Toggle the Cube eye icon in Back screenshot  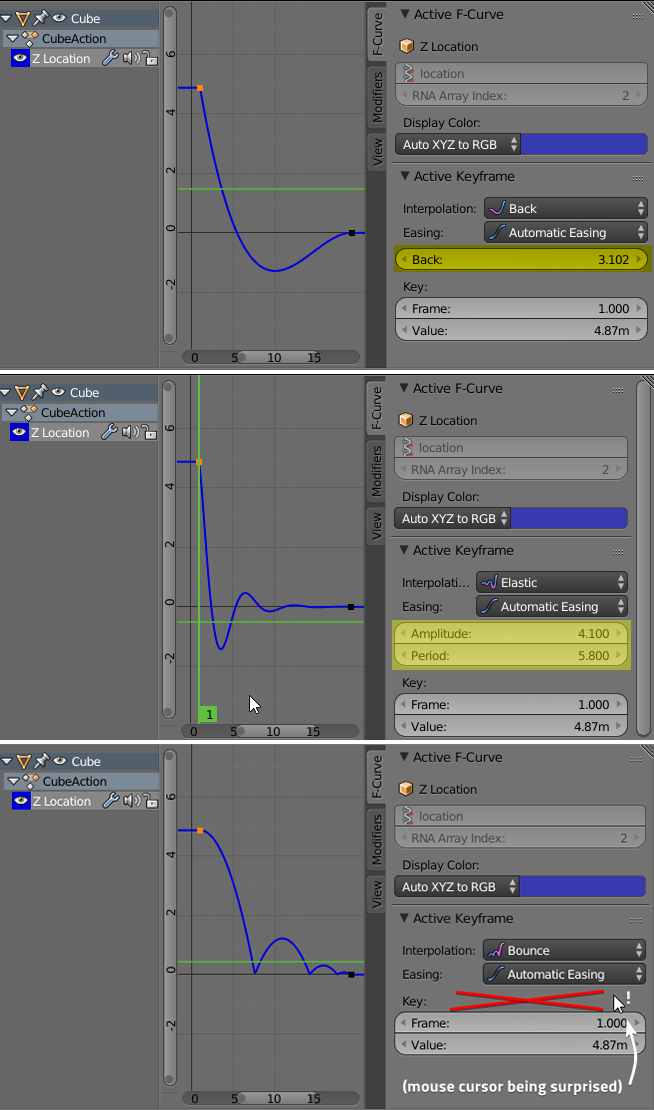(59, 18)
